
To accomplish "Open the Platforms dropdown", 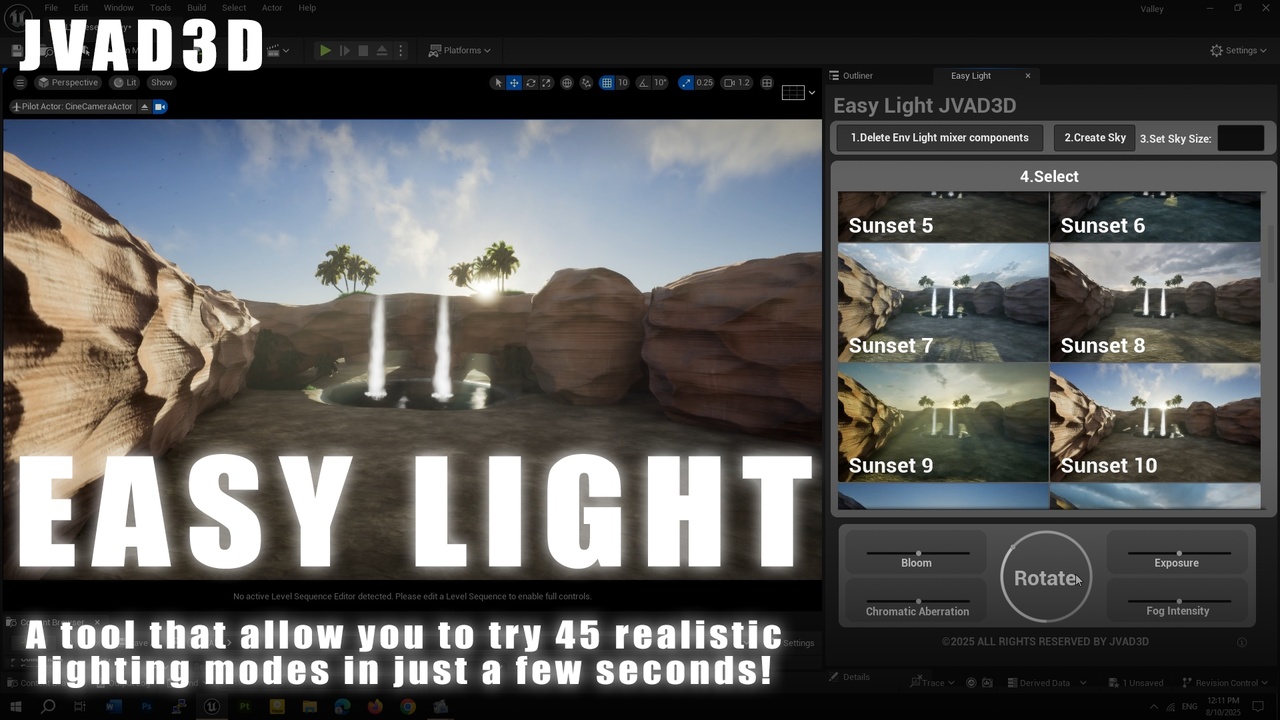I will 460,50.
